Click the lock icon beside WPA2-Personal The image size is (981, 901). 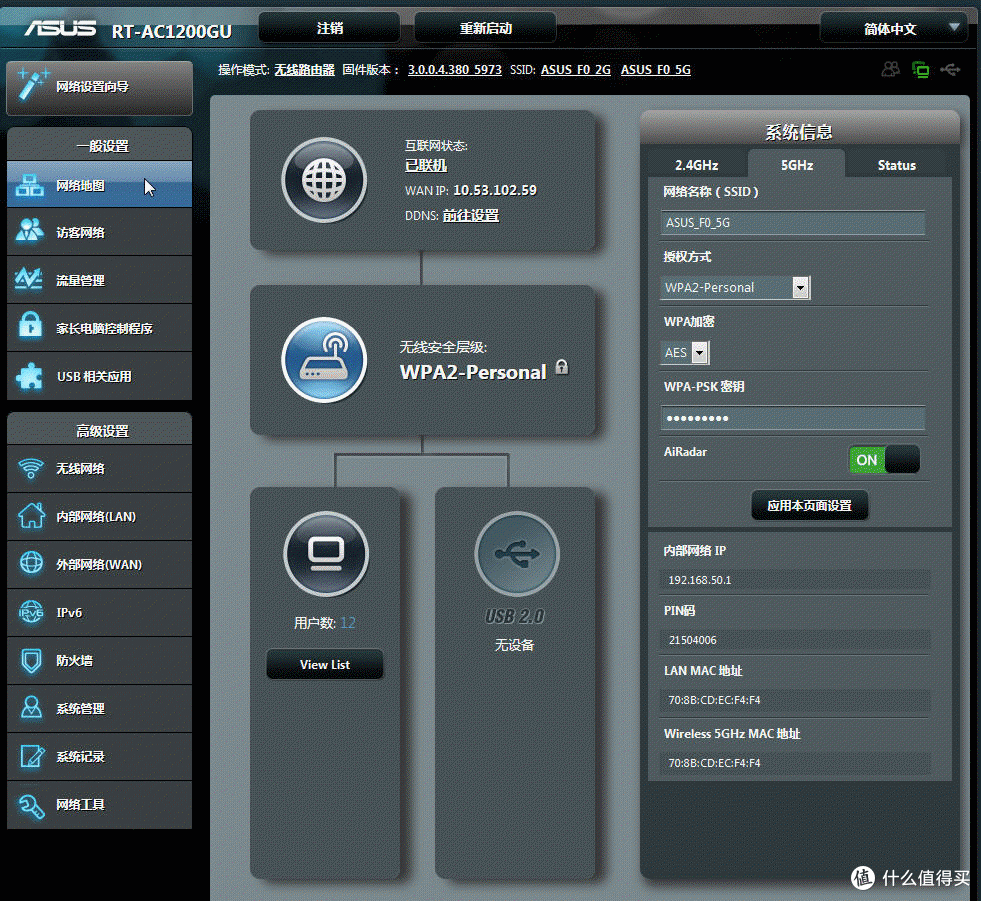tap(562, 367)
